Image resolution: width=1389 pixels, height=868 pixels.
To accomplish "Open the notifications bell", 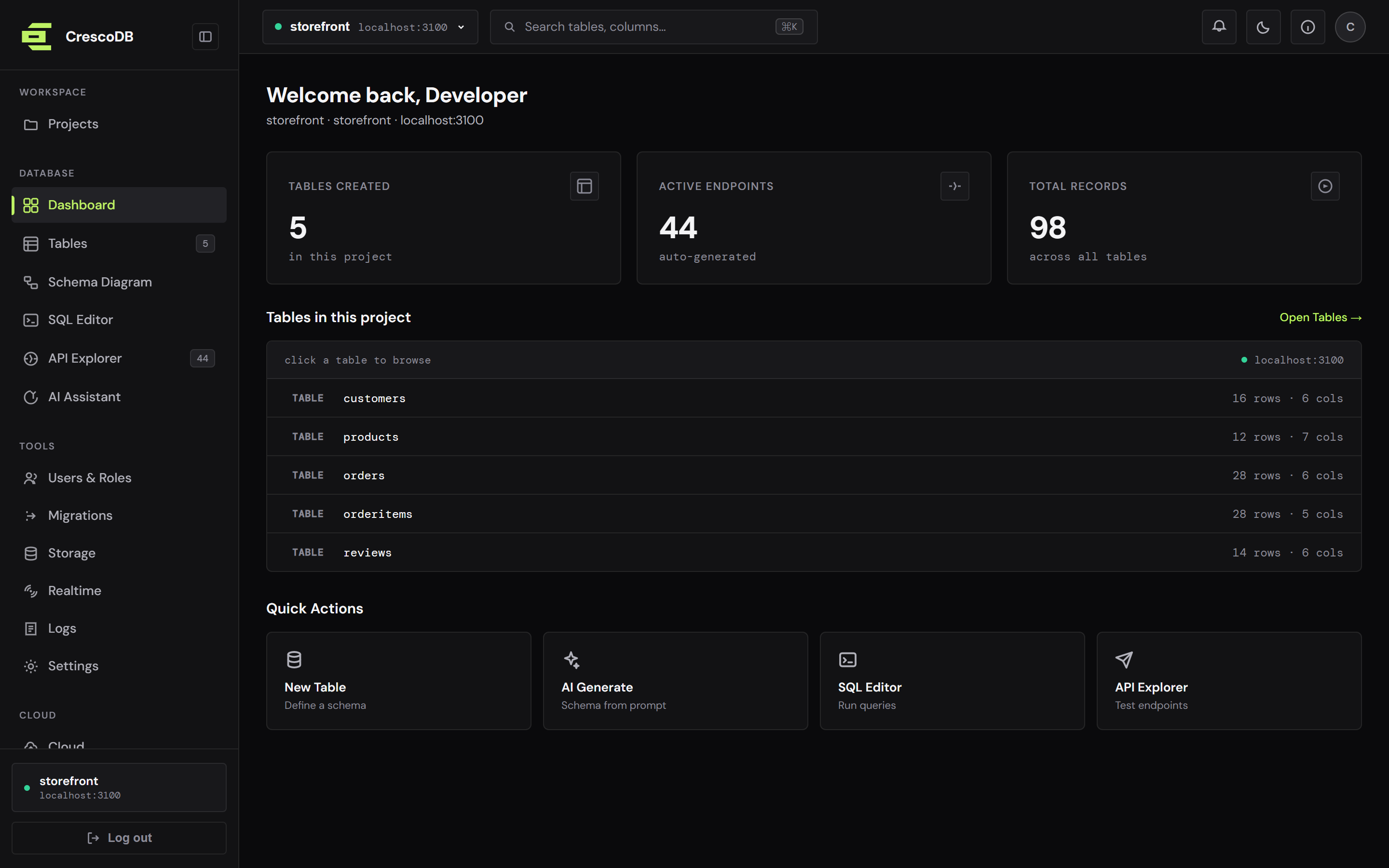I will coord(1219,27).
